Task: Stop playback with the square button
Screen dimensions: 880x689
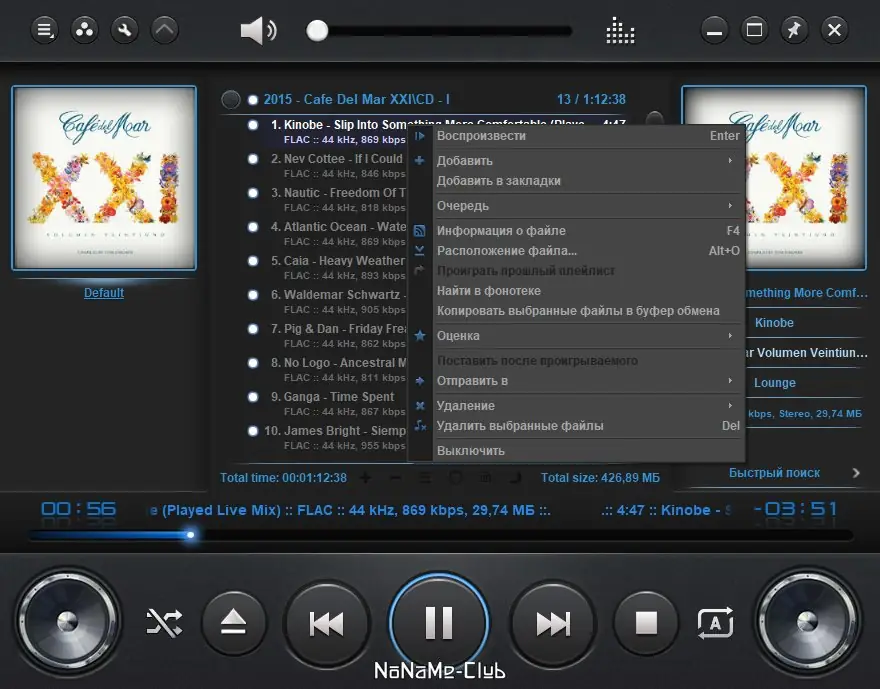Action: point(646,623)
